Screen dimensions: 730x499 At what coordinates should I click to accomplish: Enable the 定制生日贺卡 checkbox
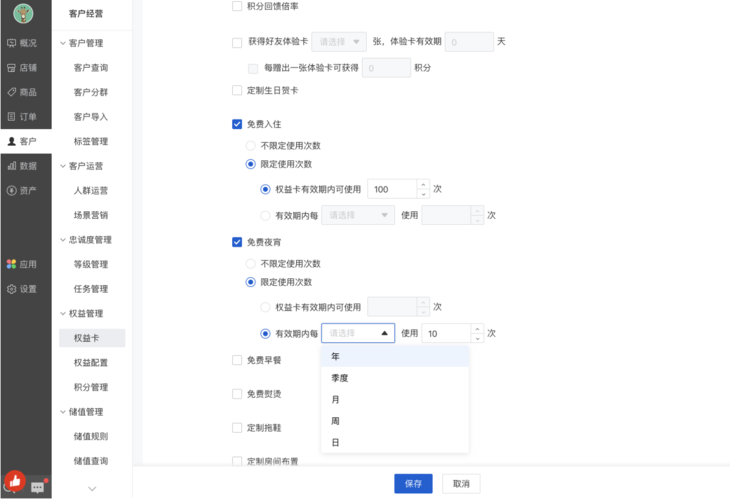[237, 90]
